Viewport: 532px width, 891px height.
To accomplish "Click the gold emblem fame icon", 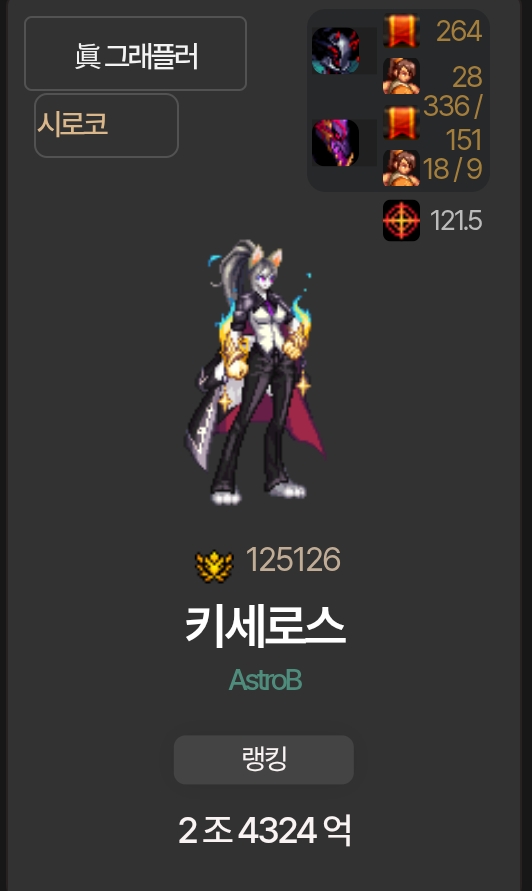I will click(214, 566).
